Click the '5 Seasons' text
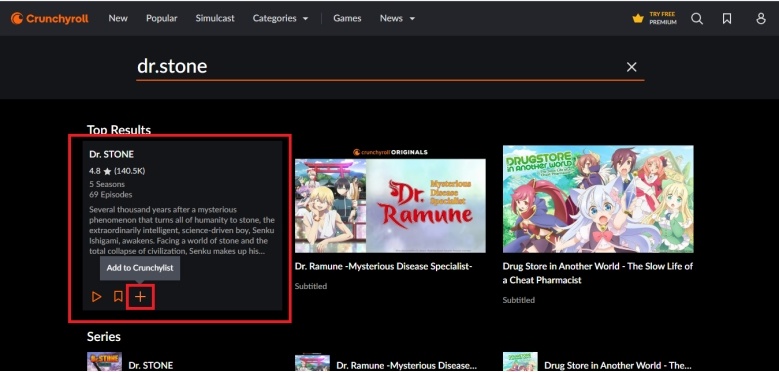 point(107,184)
